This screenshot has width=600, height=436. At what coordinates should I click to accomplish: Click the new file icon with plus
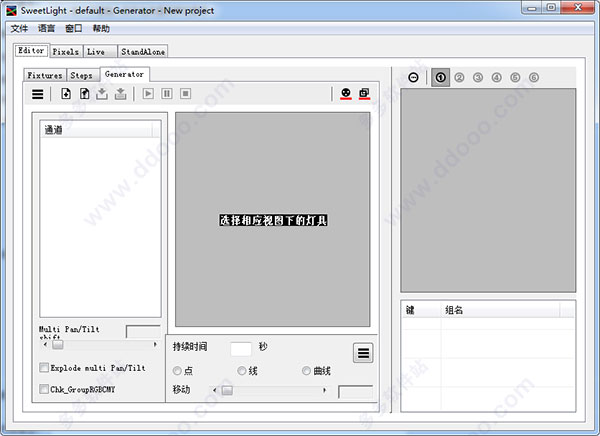click(x=66, y=93)
